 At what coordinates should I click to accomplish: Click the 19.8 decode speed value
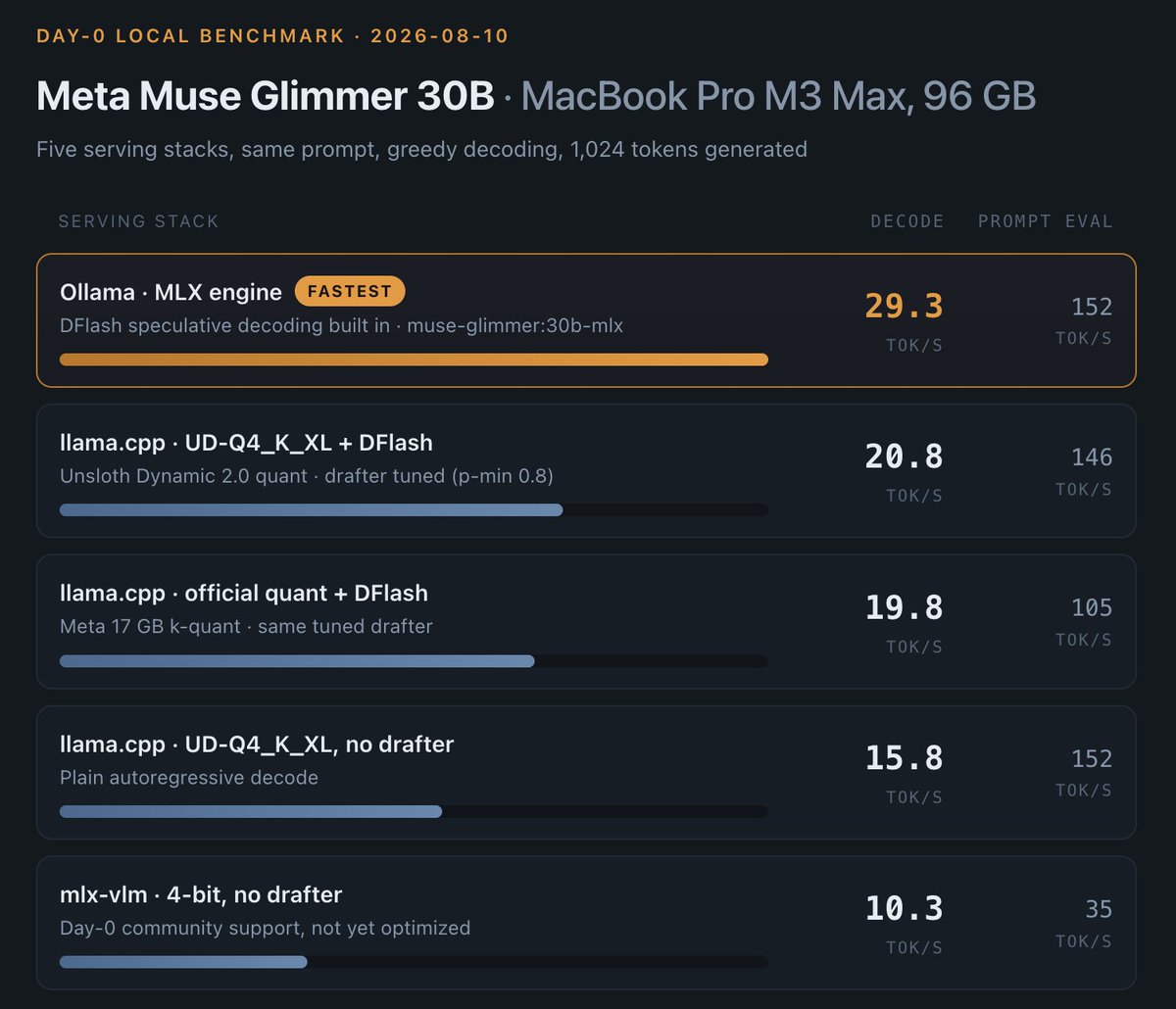point(904,607)
